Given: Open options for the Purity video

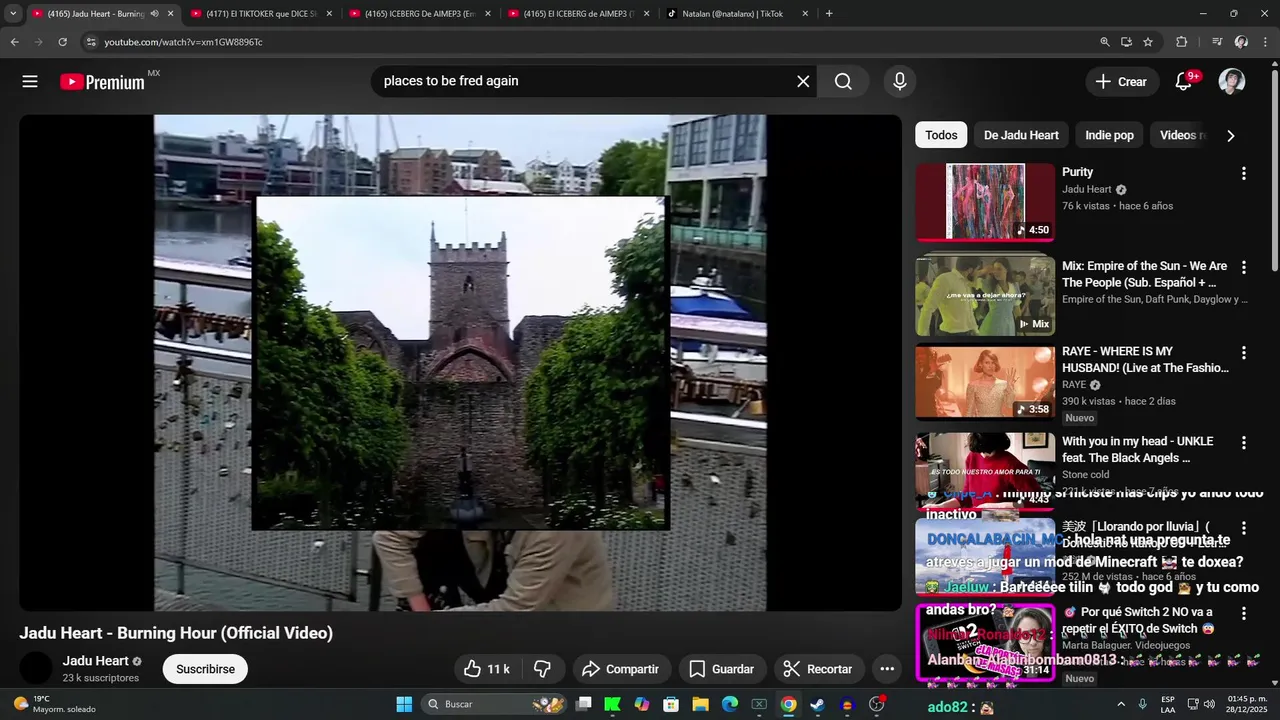Looking at the screenshot, I should click(1244, 173).
